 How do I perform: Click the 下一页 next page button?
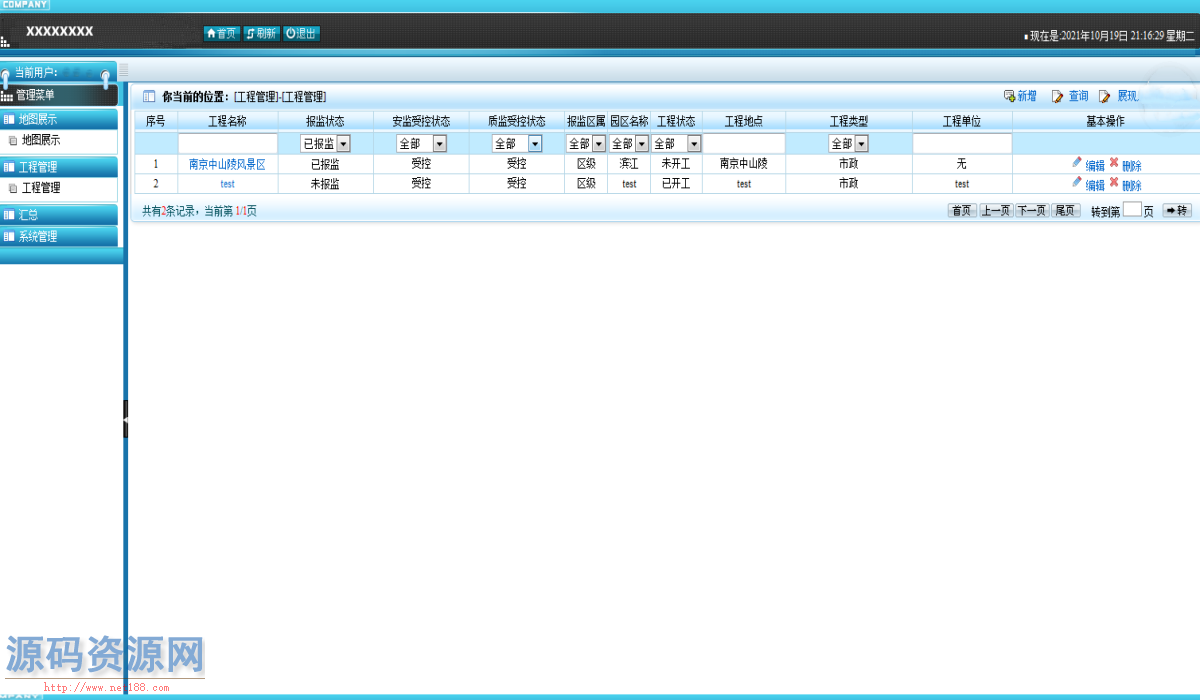[1032, 211]
